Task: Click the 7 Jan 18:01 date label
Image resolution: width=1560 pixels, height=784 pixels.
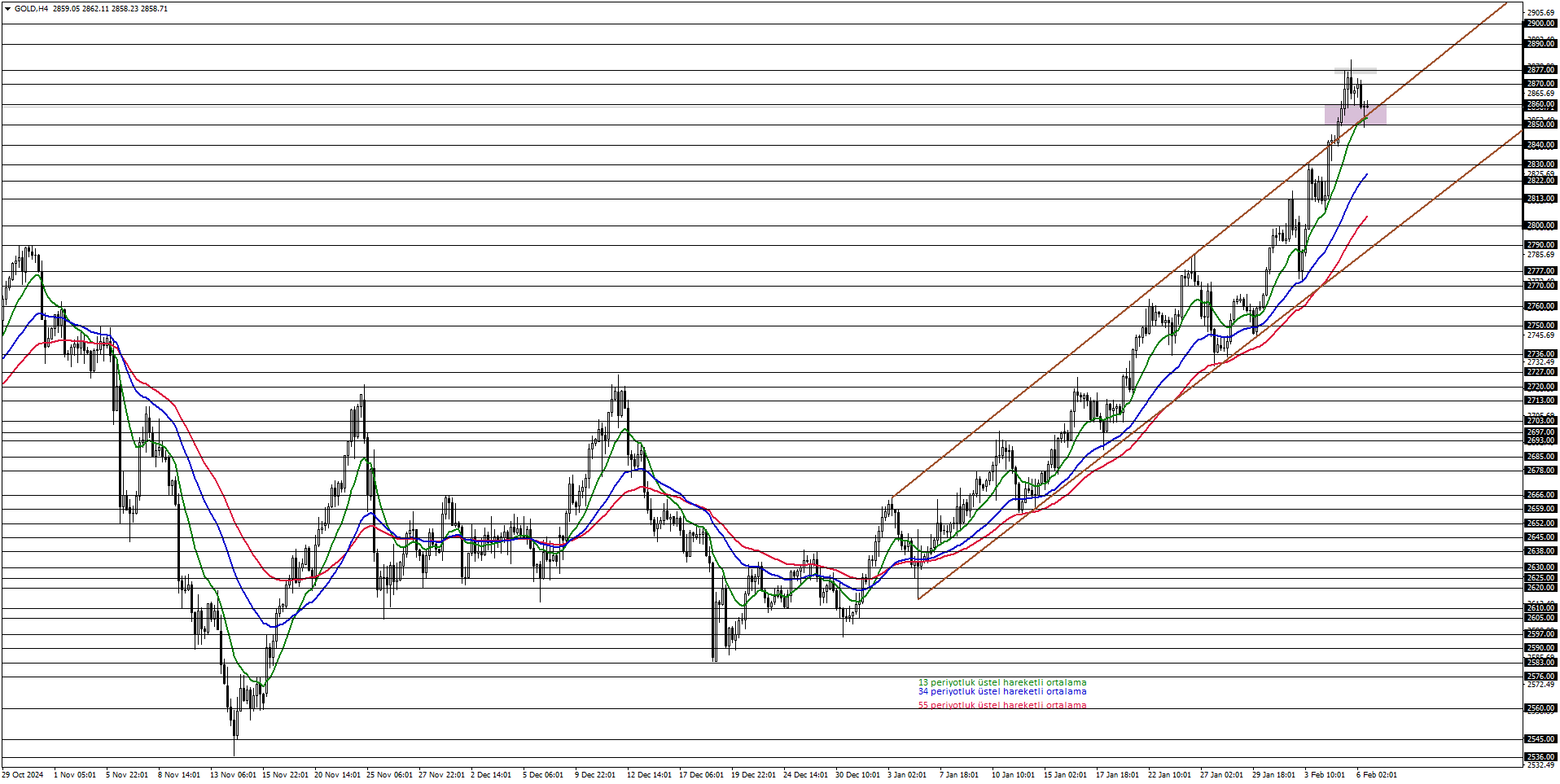Action: [960, 775]
